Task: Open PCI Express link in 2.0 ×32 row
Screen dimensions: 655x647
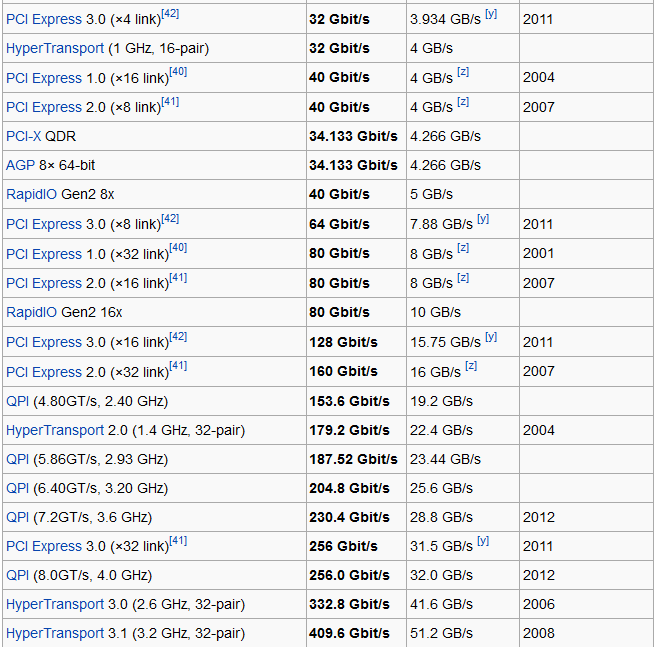Action: [x=44, y=372]
